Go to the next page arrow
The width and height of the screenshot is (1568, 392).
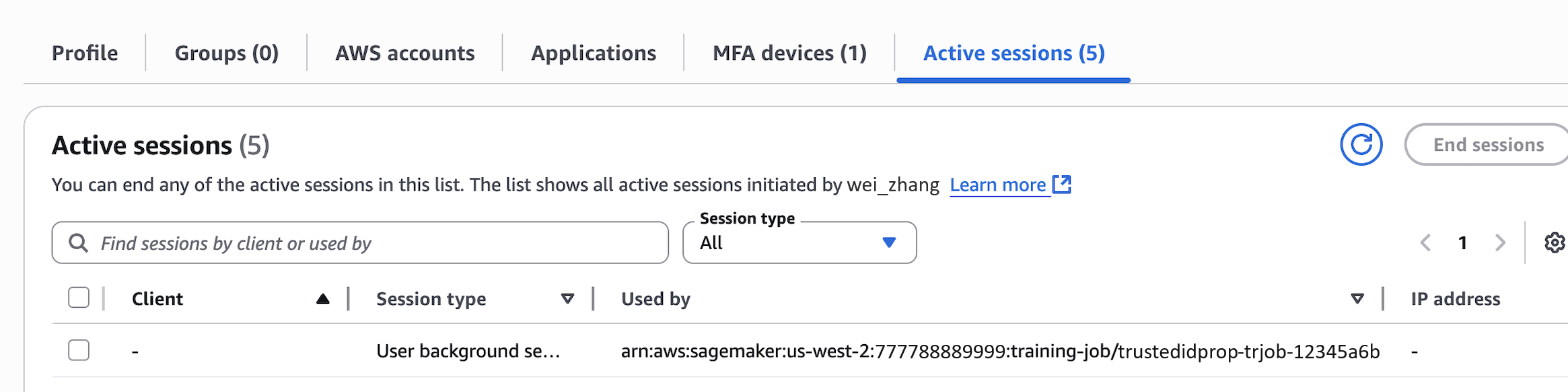click(x=1500, y=242)
